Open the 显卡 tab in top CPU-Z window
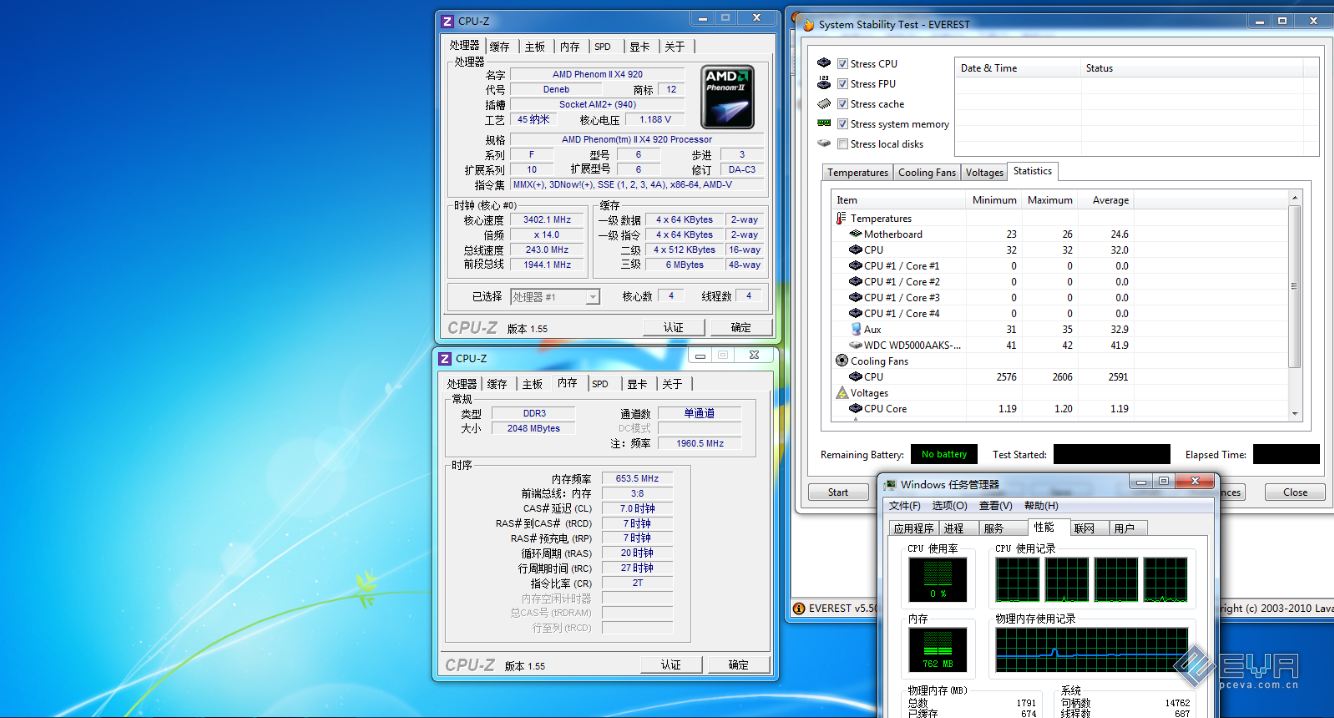1334x718 pixels. (640, 47)
